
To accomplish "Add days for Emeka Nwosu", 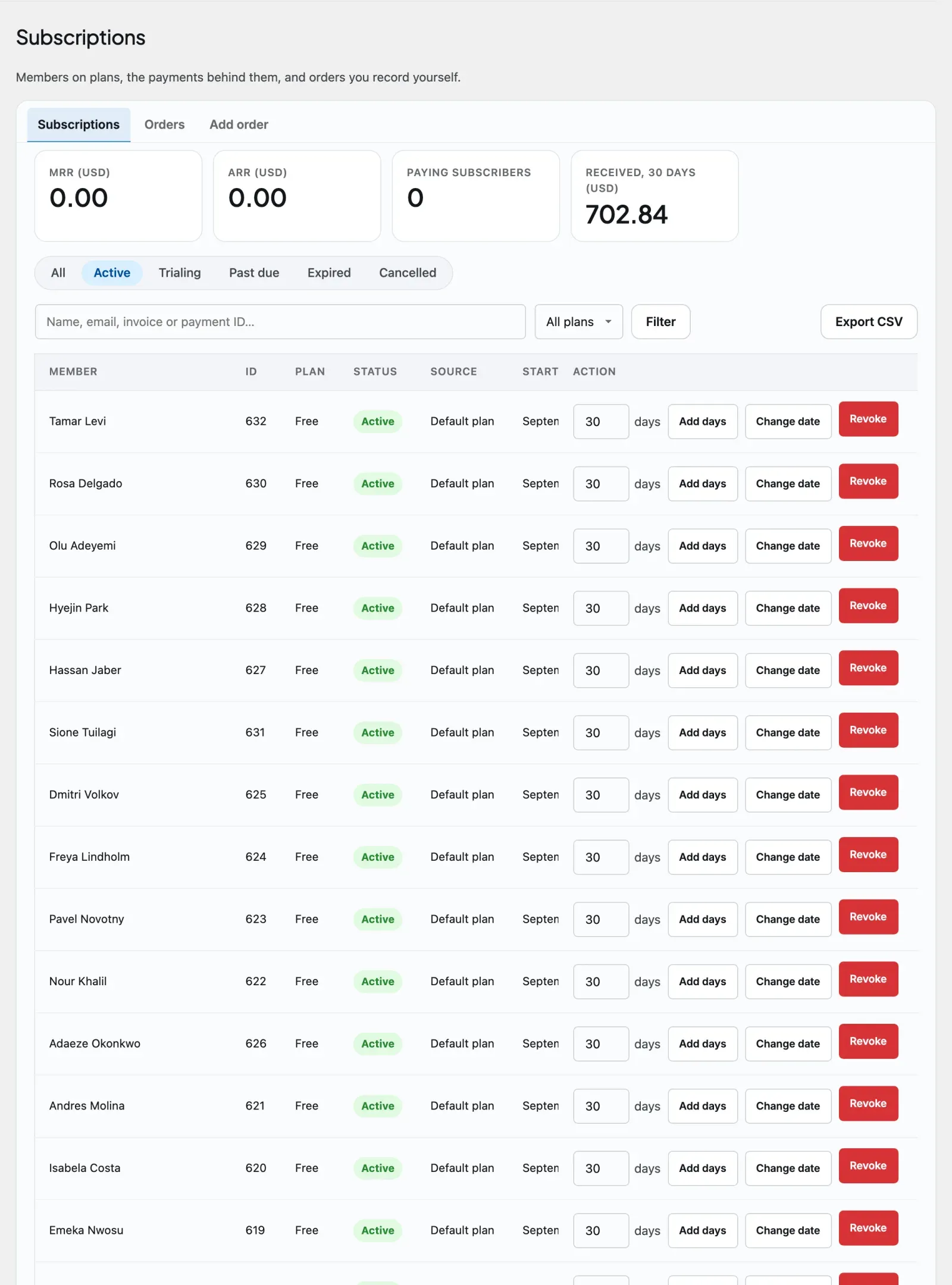I will (x=703, y=1230).
